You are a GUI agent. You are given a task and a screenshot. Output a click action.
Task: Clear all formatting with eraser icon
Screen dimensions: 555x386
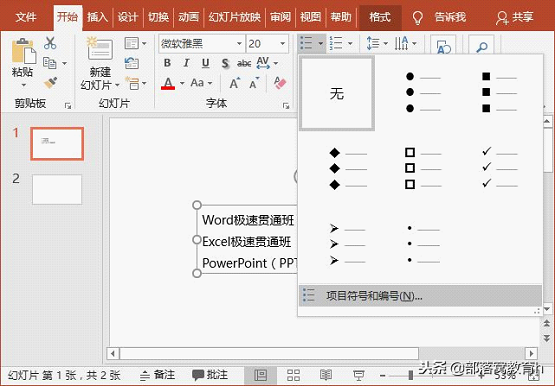280,83
